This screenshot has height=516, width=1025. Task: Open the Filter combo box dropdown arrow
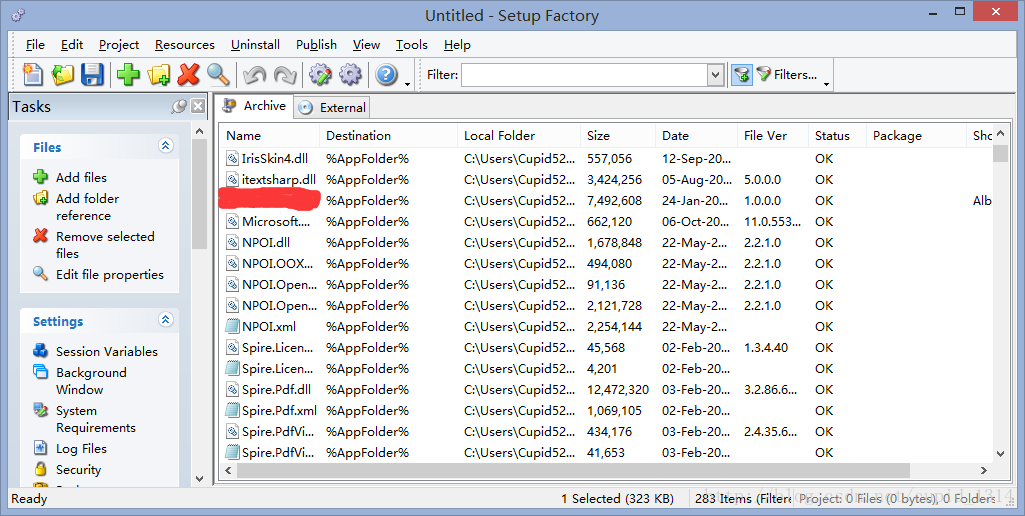click(x=715, y=75)
